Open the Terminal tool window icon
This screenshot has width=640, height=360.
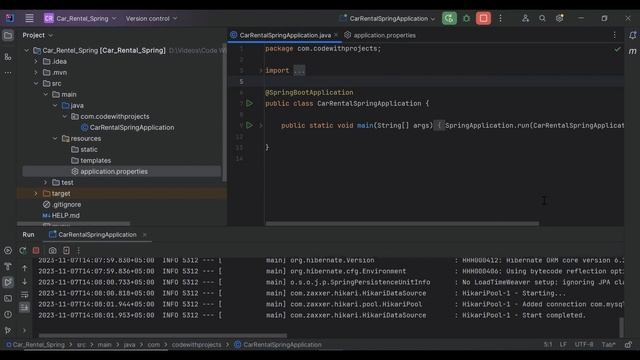pos(8,298)
